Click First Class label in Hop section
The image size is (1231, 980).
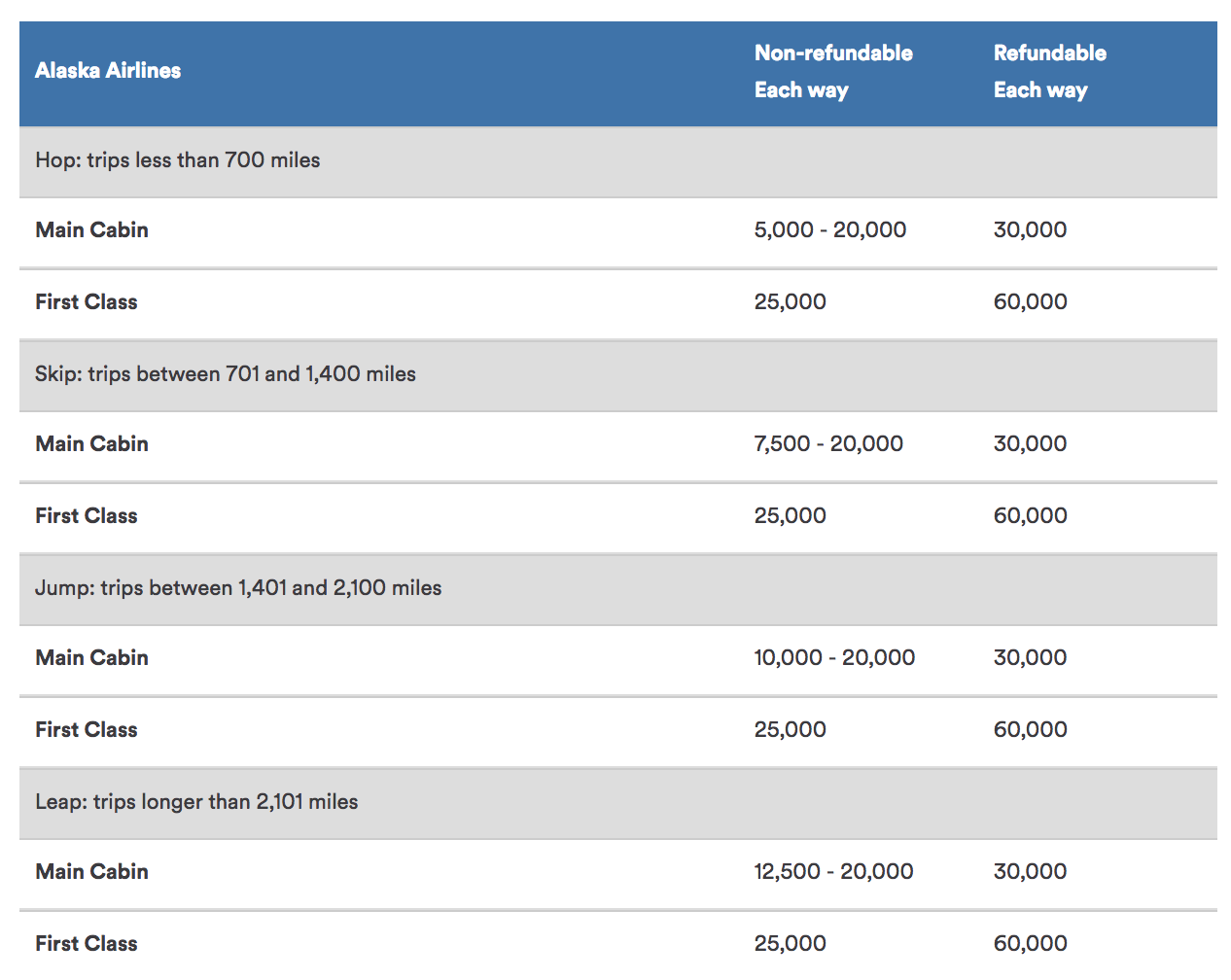click(x=87, y=302)
